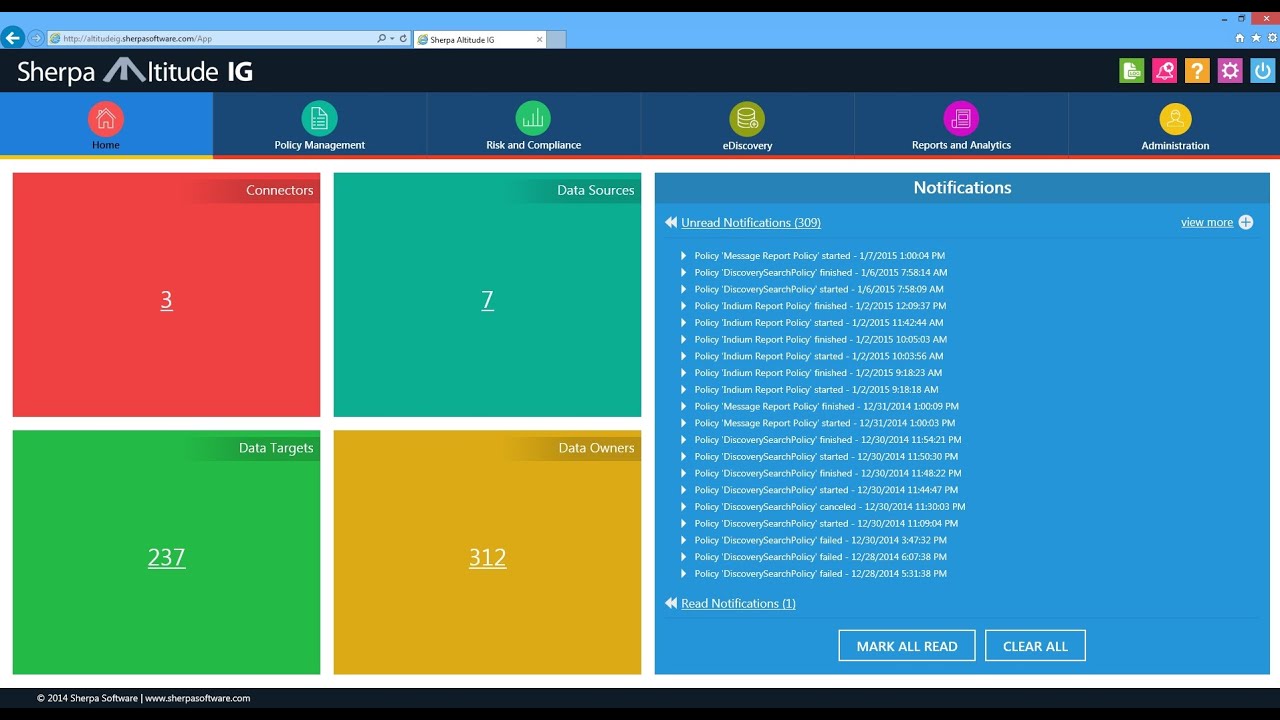1280x720 pixels.
Task: Close the Sherpa Altitude IG browser tab
Action: [539, 40]
